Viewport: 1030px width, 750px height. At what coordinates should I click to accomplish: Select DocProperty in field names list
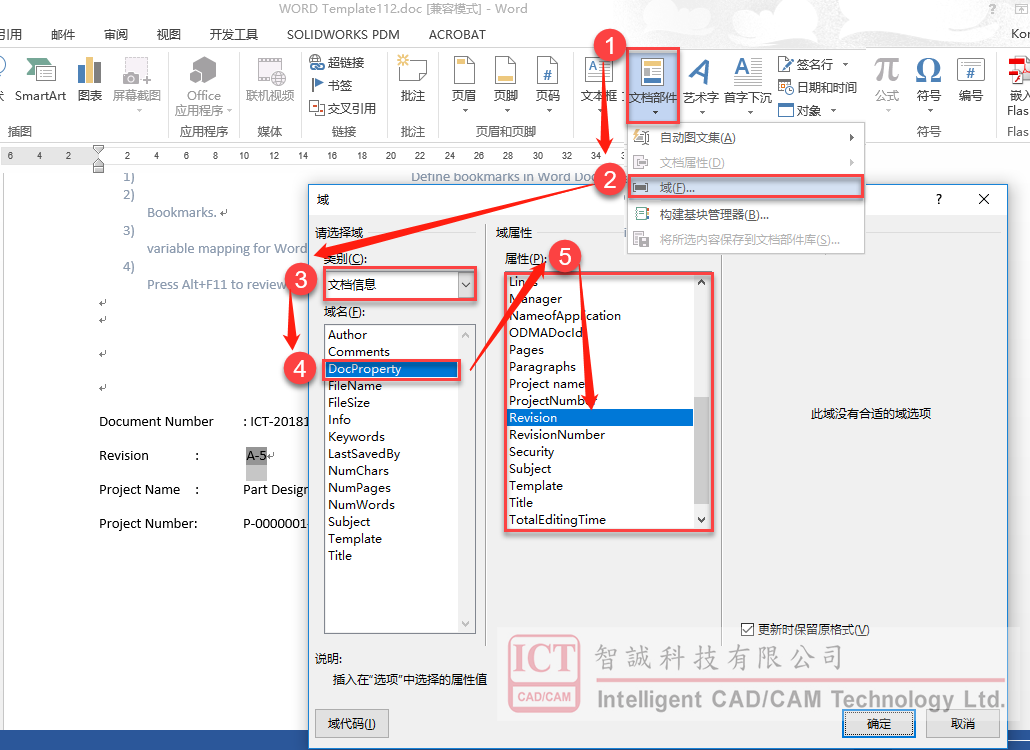click(392, 368)
